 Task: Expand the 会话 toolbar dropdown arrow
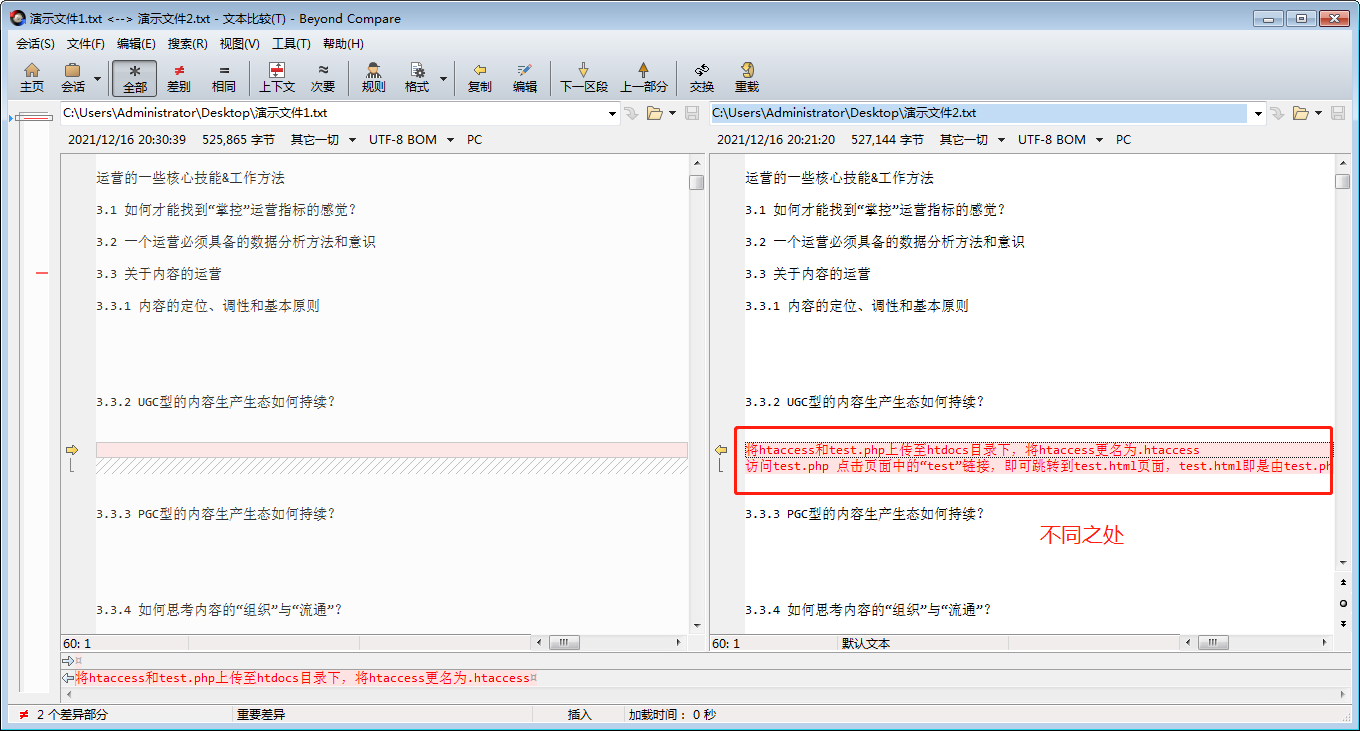(x=97, y=78)
